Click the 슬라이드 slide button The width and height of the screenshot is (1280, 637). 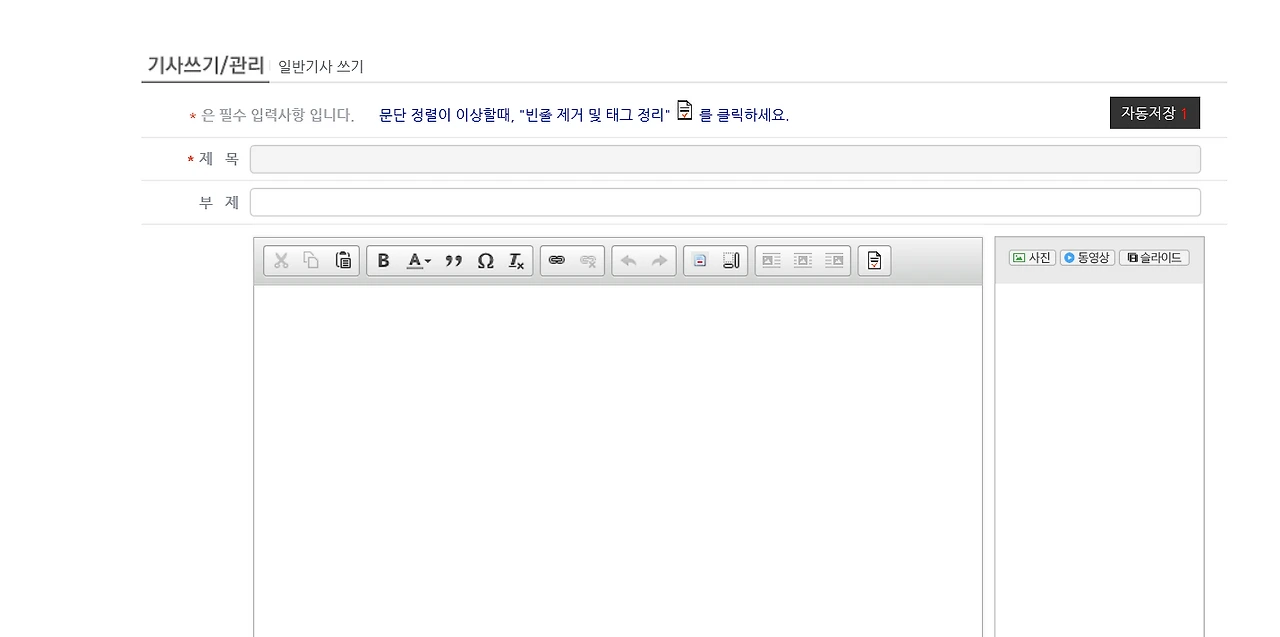[1154, 258]
